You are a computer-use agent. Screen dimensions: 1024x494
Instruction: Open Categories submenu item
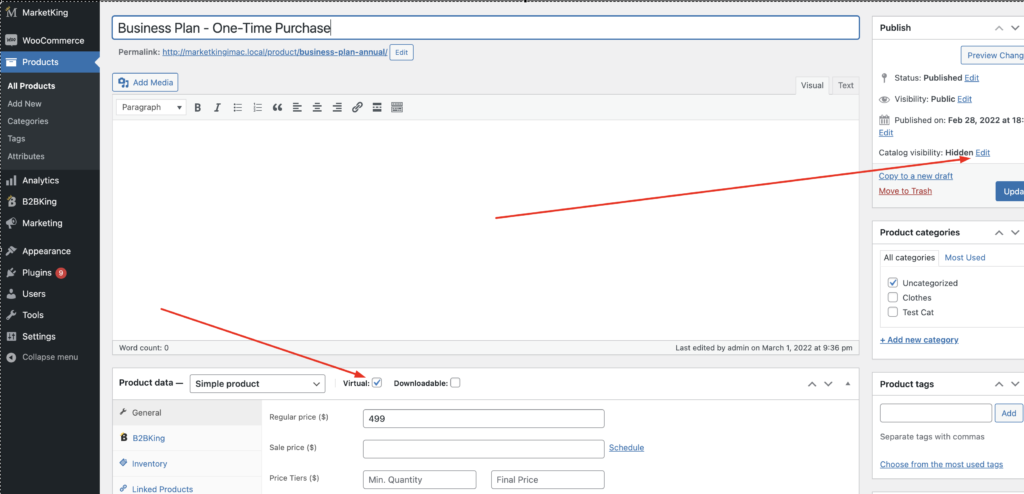coord(28,122)
